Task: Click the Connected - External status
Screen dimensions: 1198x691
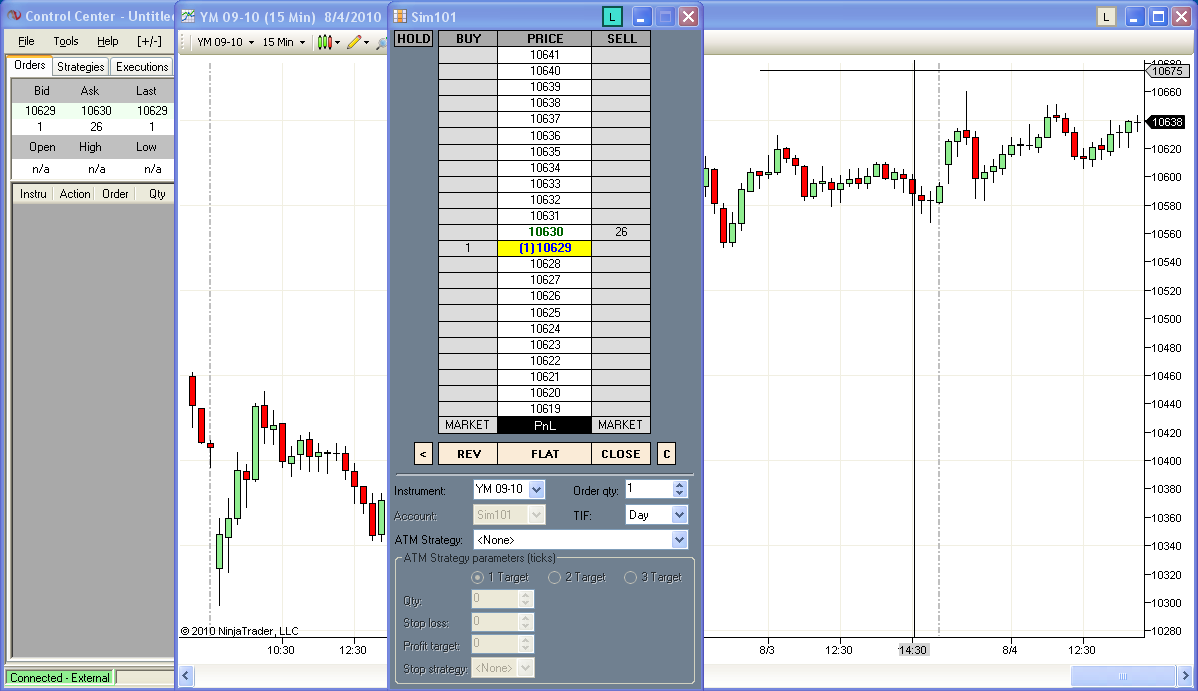Action: pyautogui.click(x=60, y=678)
